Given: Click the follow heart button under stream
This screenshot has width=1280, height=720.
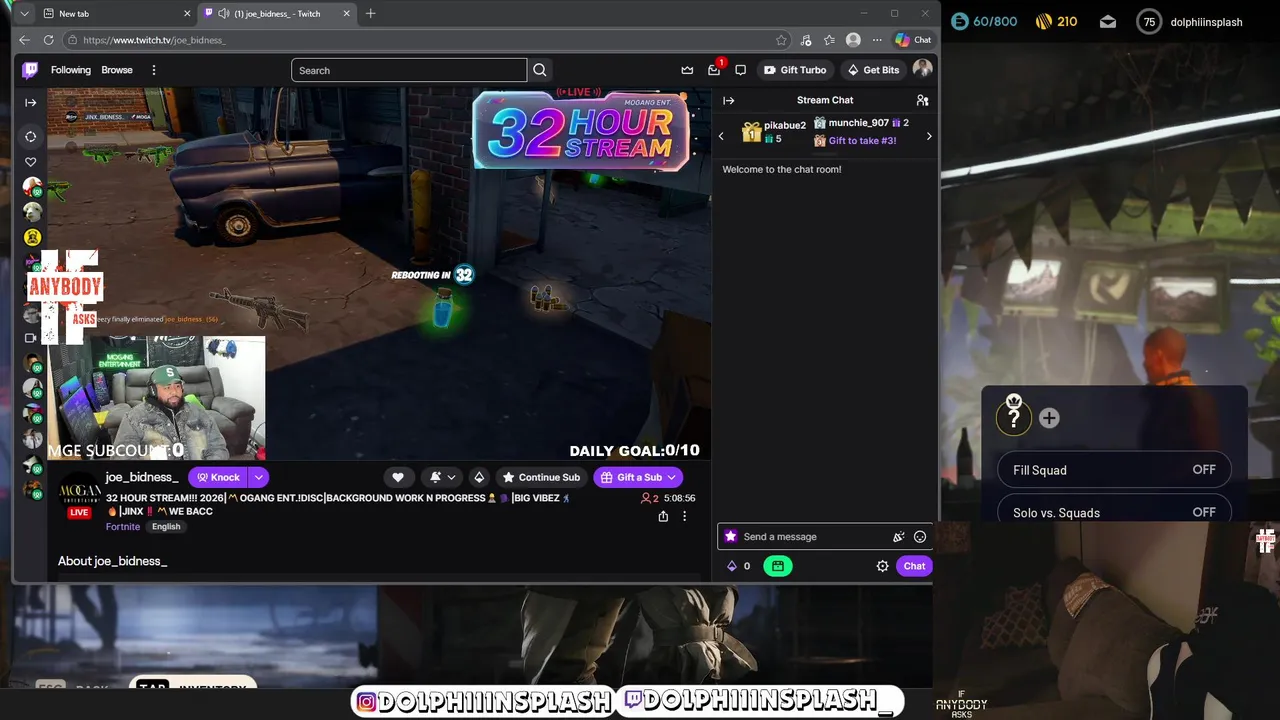Looking at the screenshot, I should coord(398,477).
